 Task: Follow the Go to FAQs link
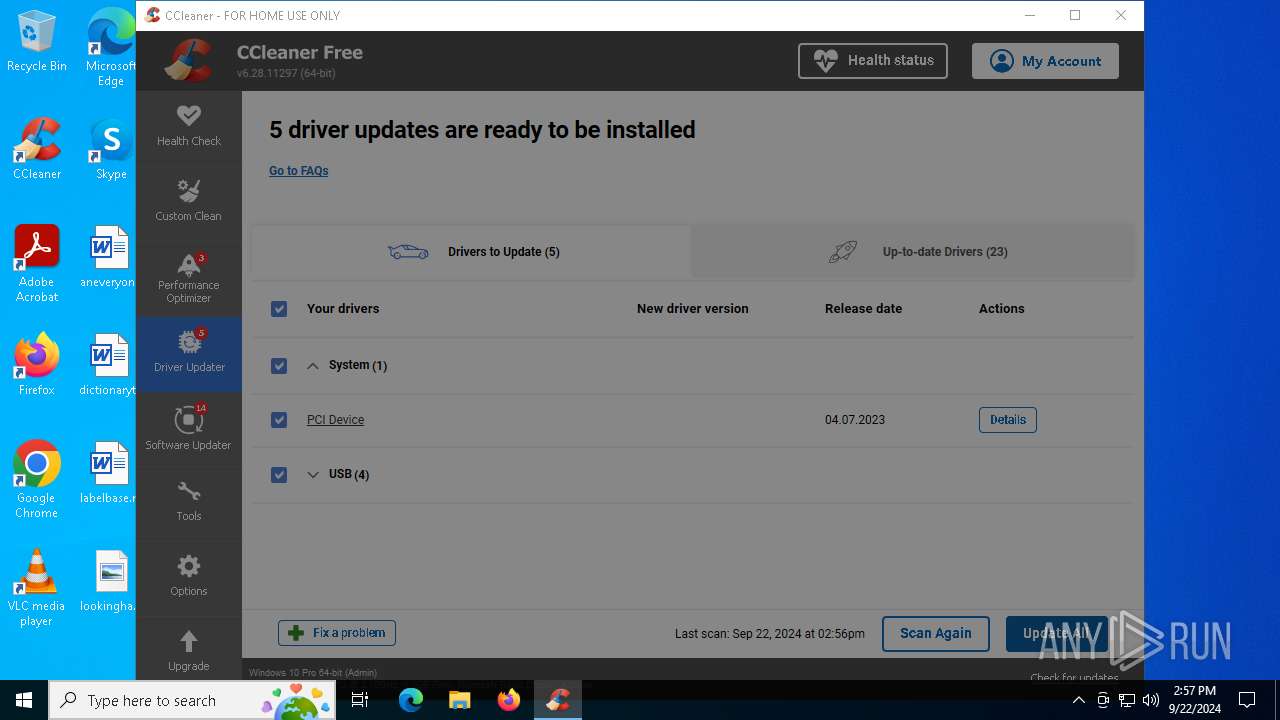click(299, 171)
